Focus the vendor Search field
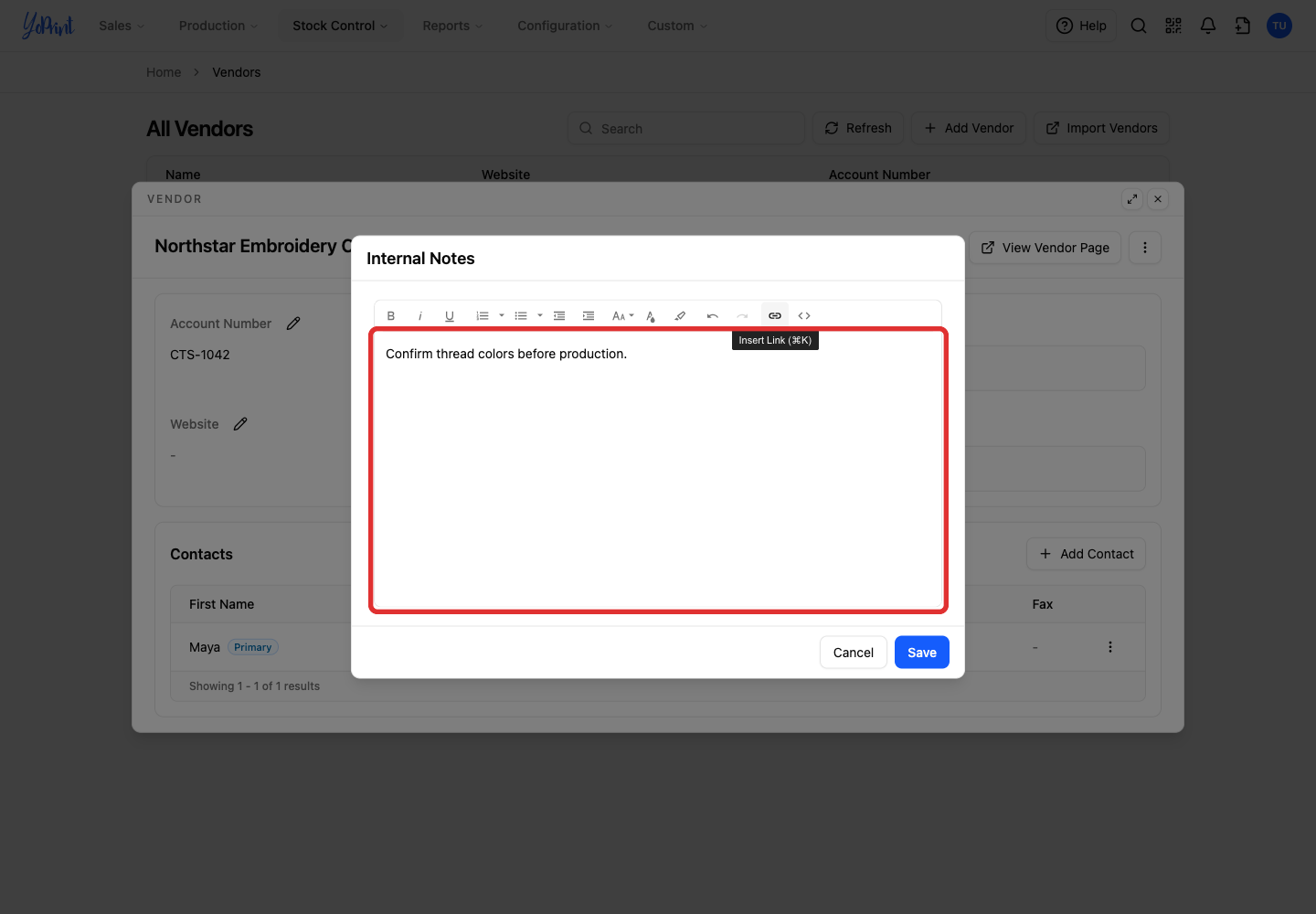1316x914 pixels. (686, 128)
